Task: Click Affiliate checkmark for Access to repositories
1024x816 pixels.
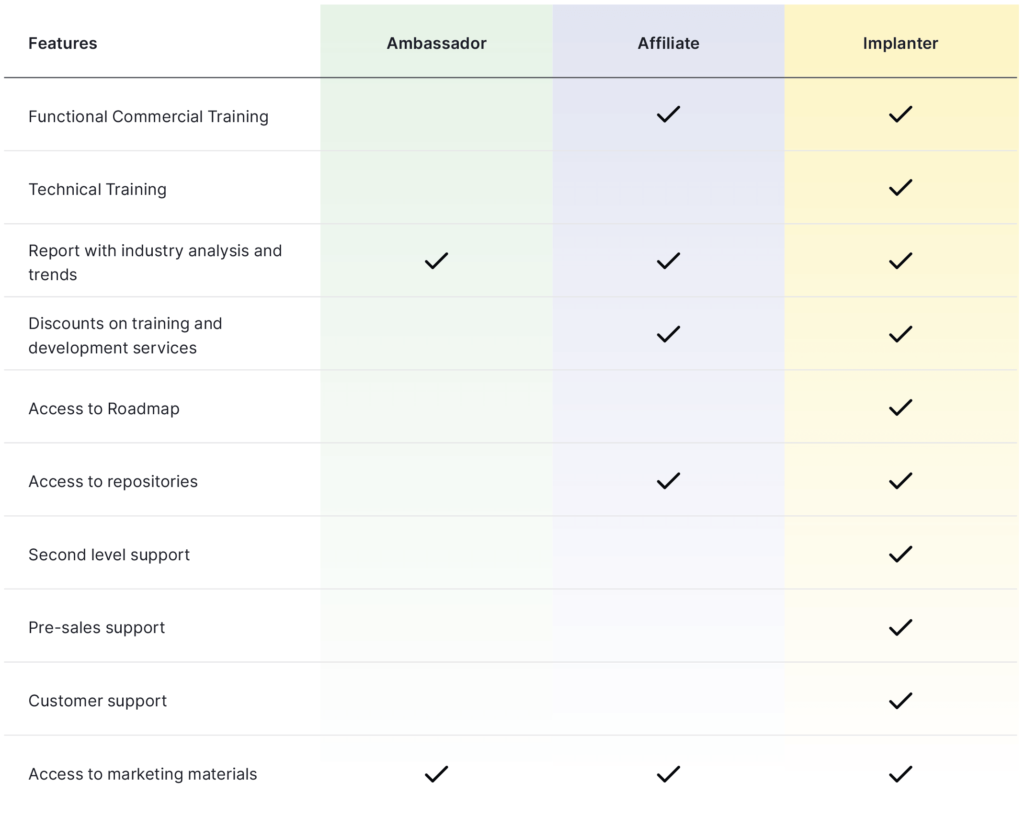Action: tap(668, 481)
